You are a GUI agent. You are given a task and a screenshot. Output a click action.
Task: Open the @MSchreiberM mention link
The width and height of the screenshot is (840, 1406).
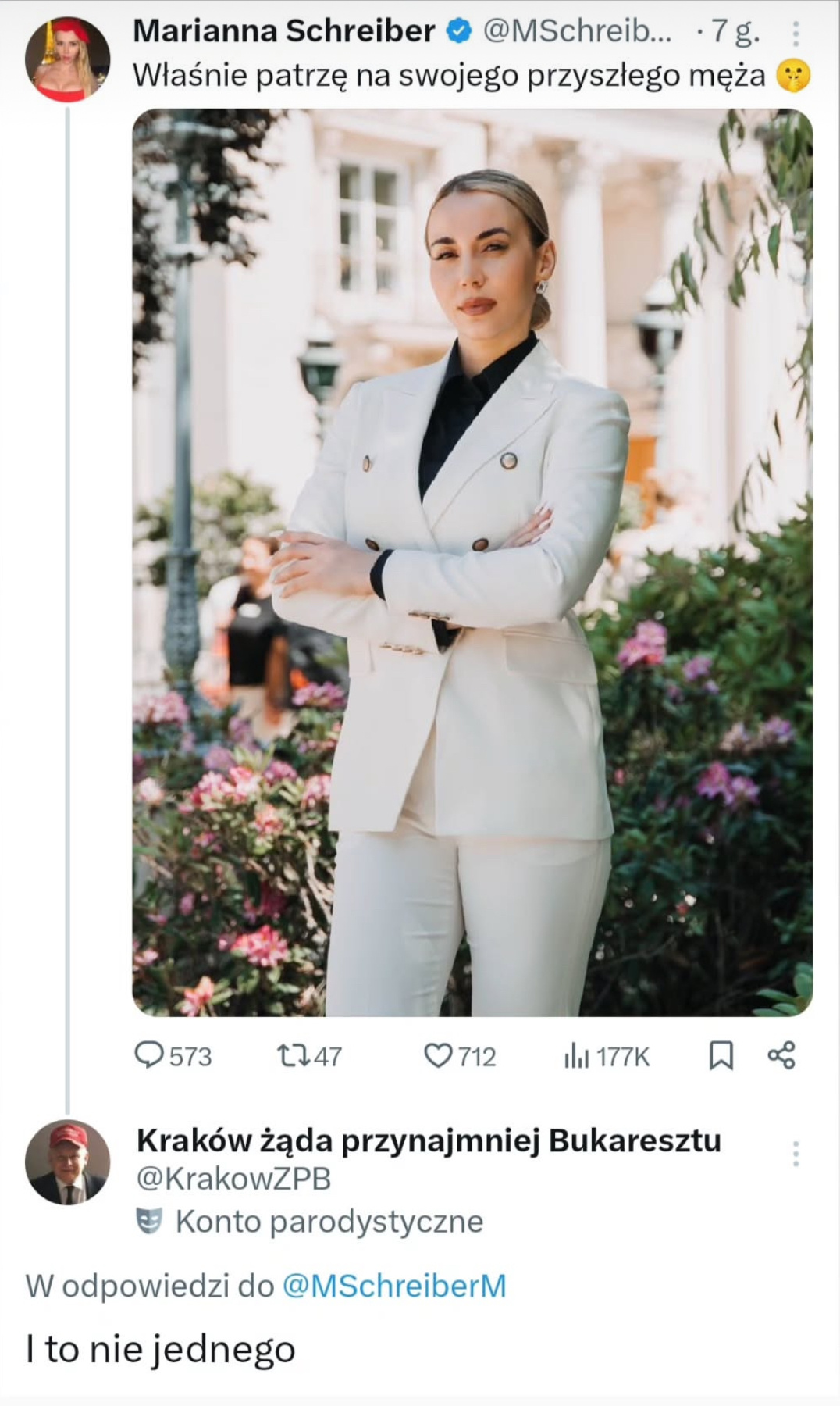point(393,1286)
